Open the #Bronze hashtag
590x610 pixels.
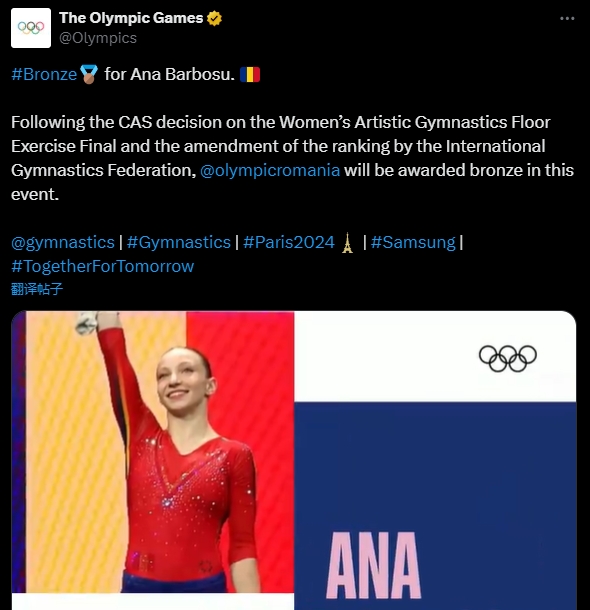tap(44, 74)
